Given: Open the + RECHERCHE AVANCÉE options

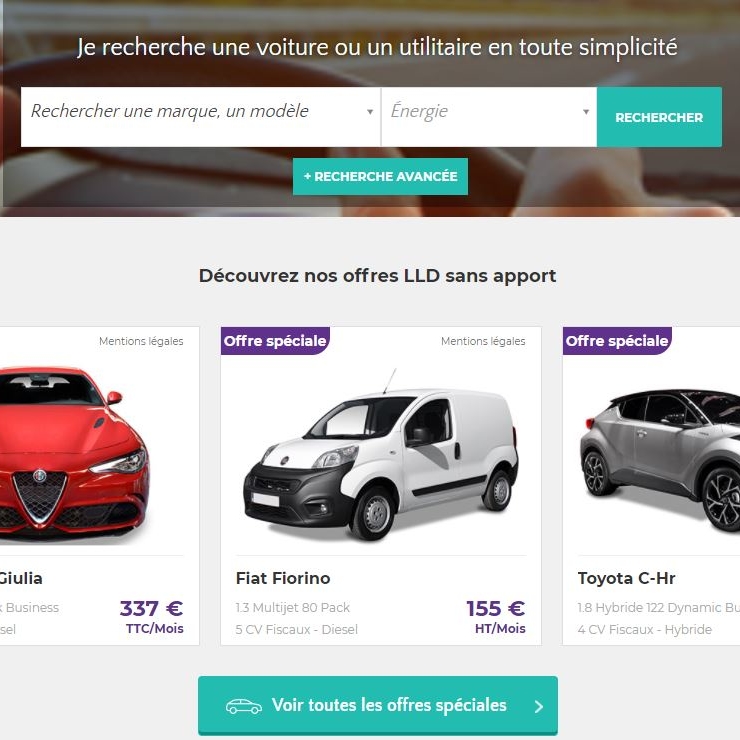Looking at the screenshot, I should 380,177.
